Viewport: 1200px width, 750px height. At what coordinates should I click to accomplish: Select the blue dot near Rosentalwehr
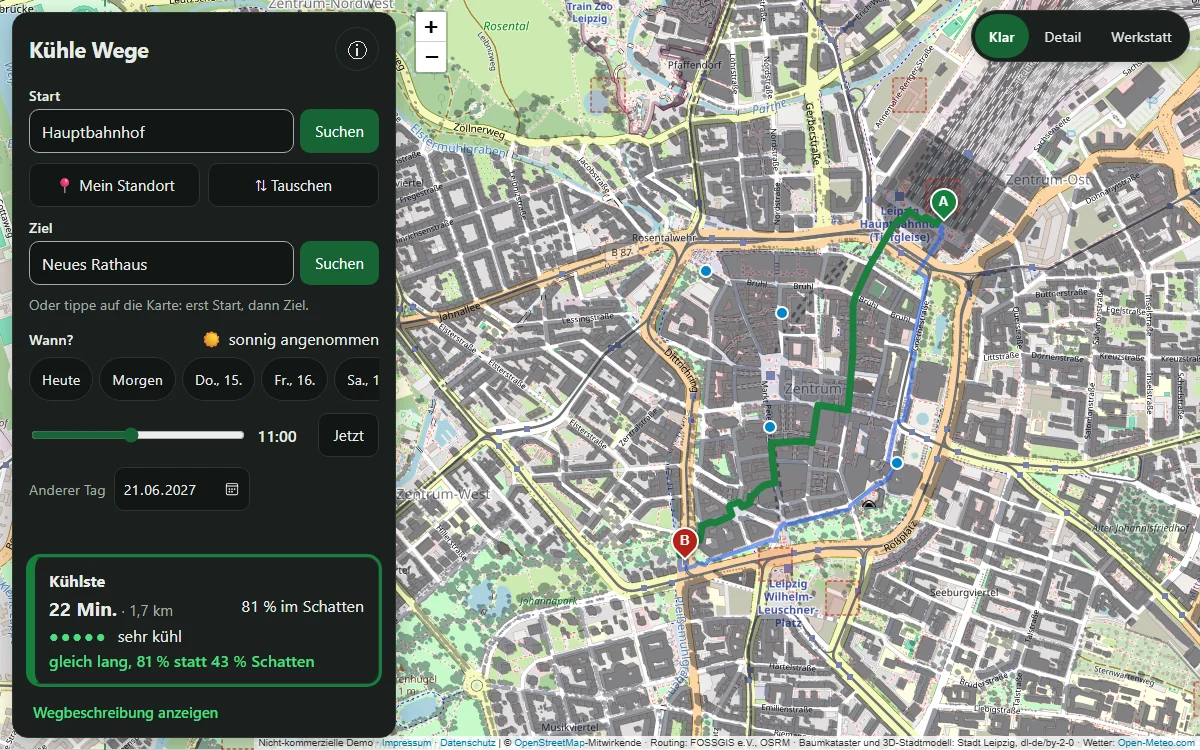[706, 271]
